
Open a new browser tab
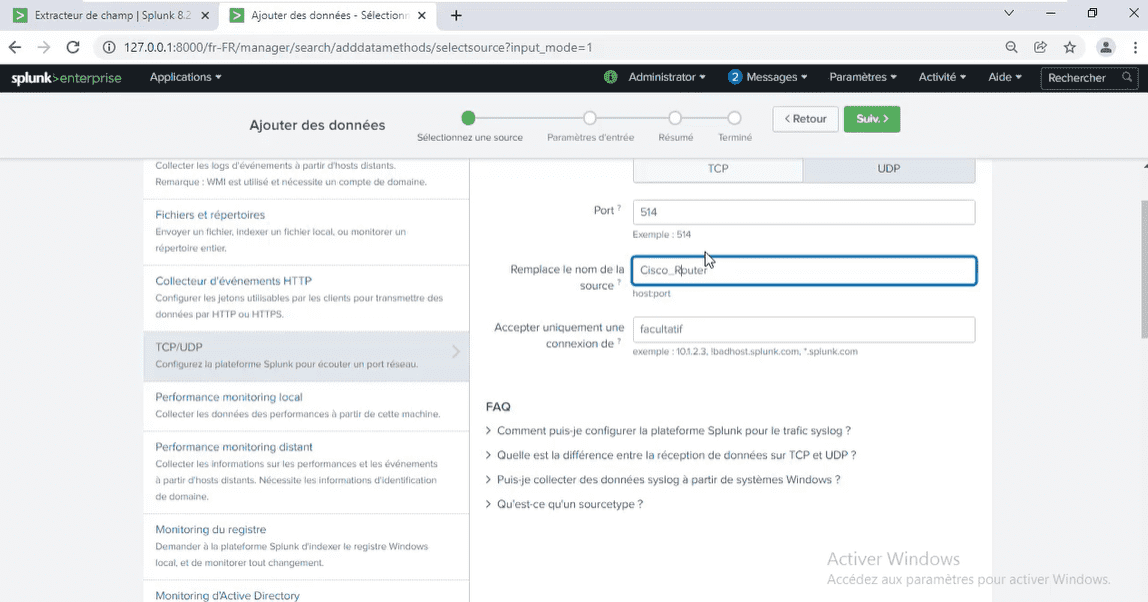456,15
